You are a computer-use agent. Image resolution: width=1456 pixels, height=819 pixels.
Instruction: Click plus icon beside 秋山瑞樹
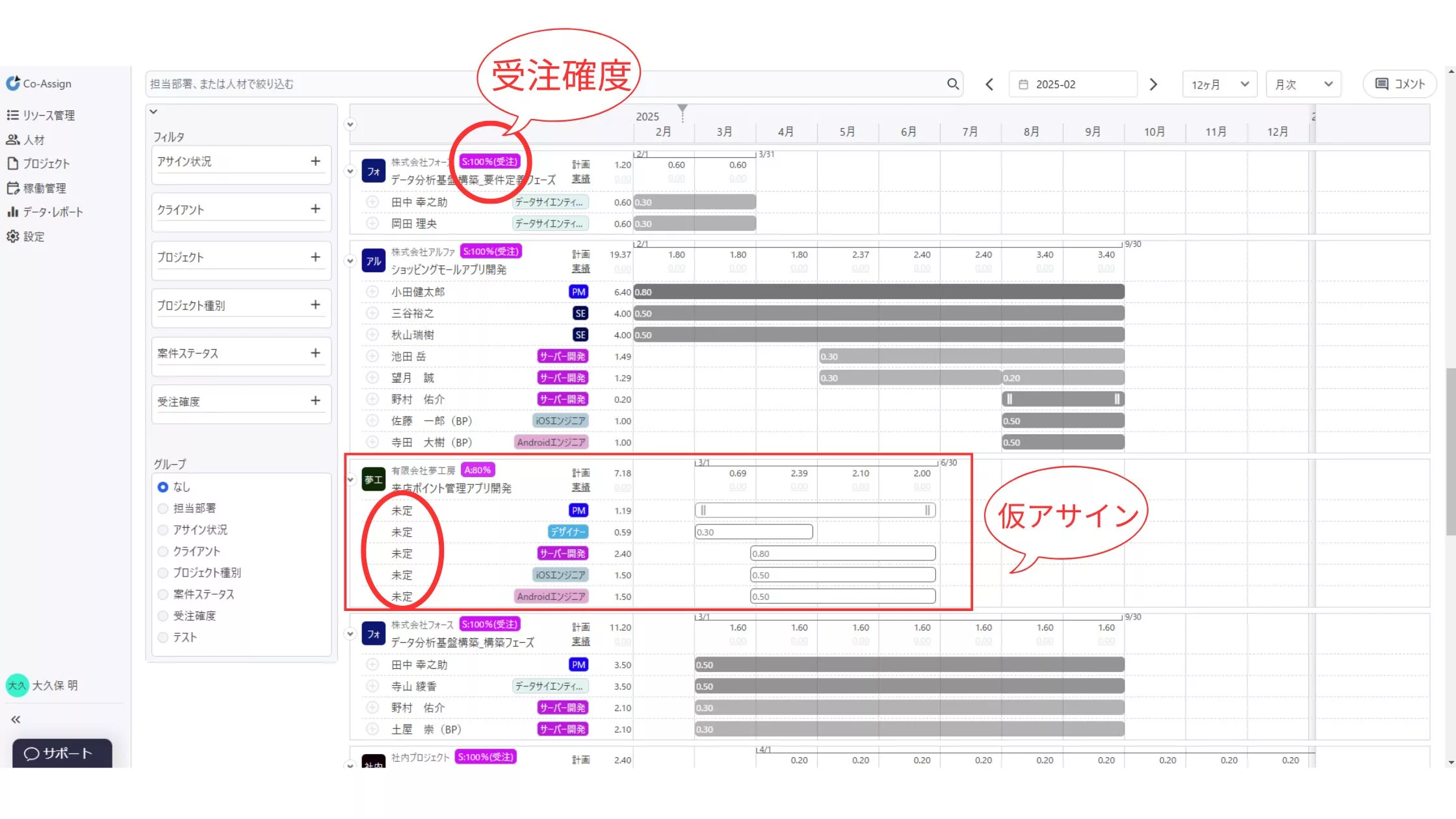coord(372,335)
